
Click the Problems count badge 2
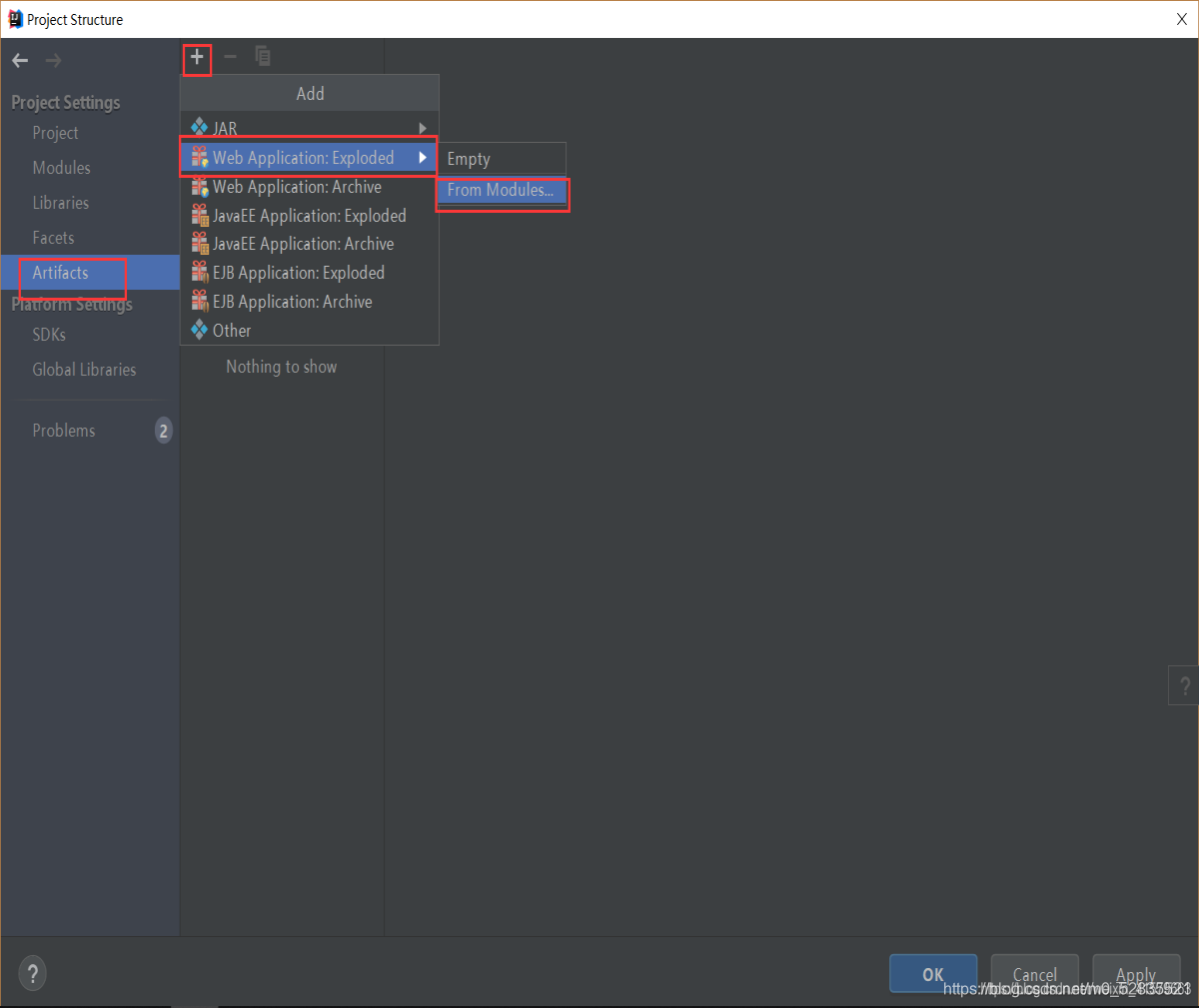pyautogui.click(x=163, y=431)
